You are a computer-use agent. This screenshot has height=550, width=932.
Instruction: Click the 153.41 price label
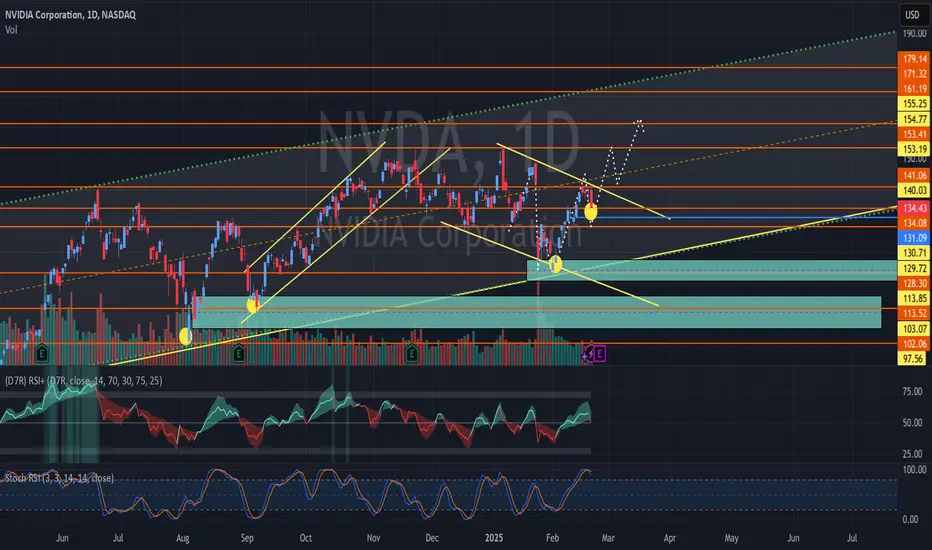[x=914, y=134]
